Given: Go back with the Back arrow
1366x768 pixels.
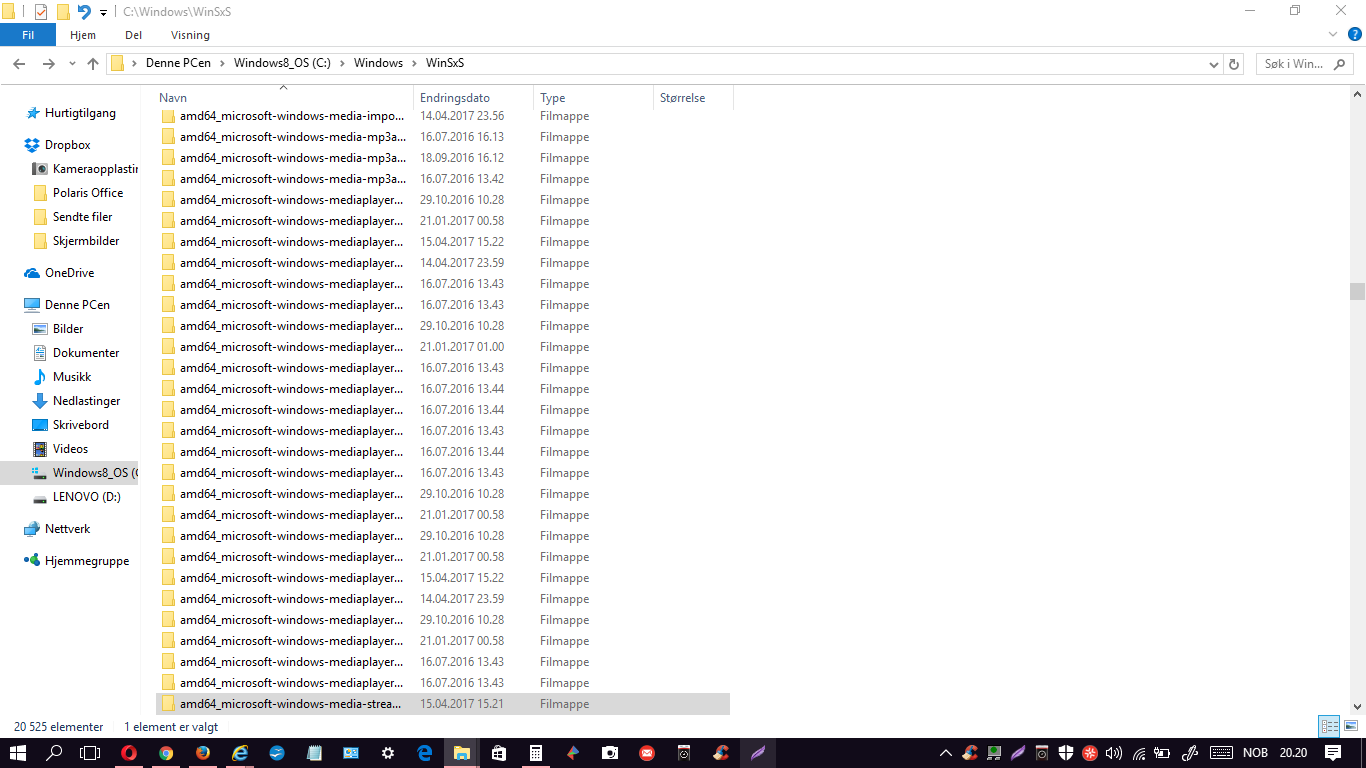Looking at the screenshot, I should point(19,63).
